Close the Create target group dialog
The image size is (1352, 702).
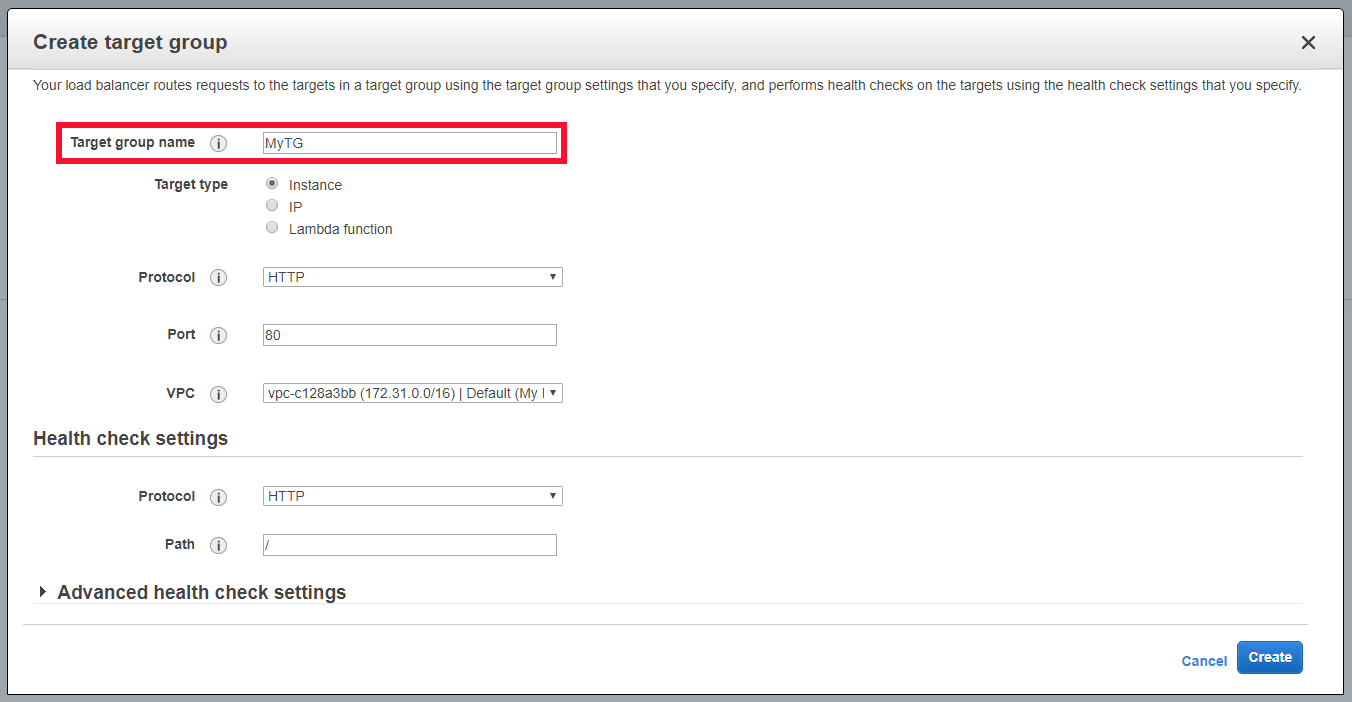pyautogui.click(x=1307, y=42)
